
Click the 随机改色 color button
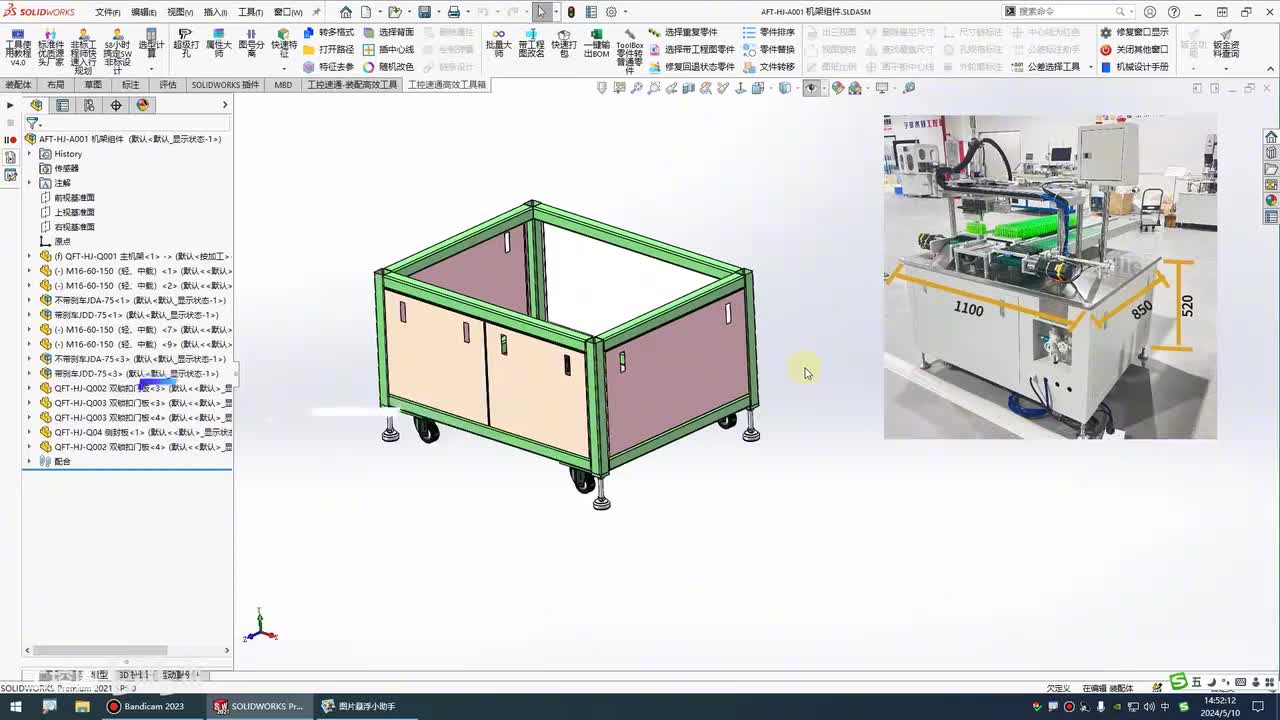pyautogui.click(x=388, y=67)
